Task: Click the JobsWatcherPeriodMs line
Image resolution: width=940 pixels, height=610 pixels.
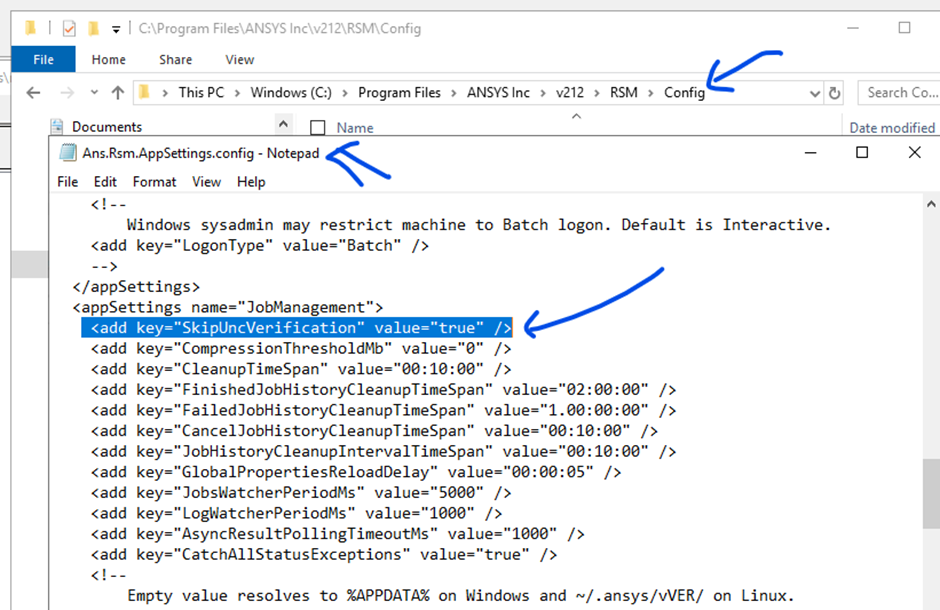Action: 301,493
